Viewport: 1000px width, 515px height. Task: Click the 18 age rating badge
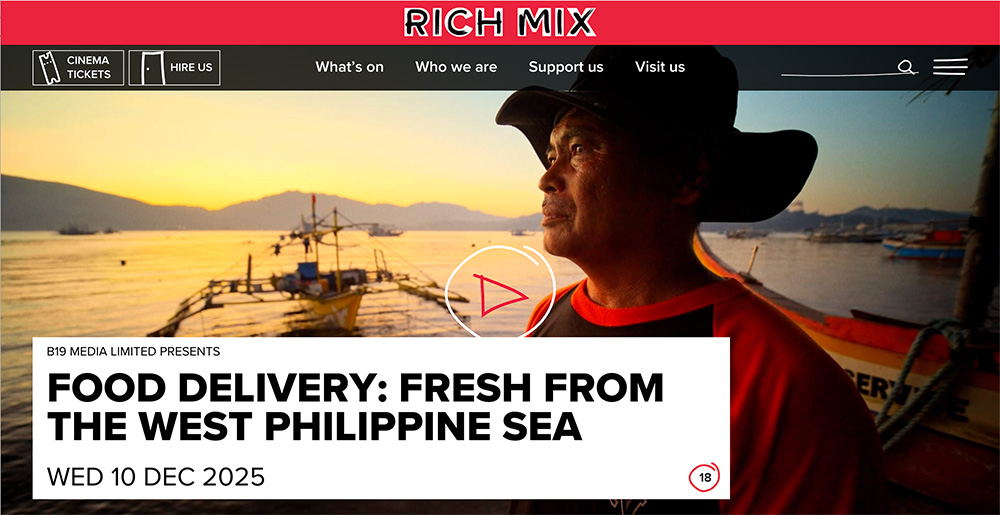pyautogui.click(x=704, y=477)
